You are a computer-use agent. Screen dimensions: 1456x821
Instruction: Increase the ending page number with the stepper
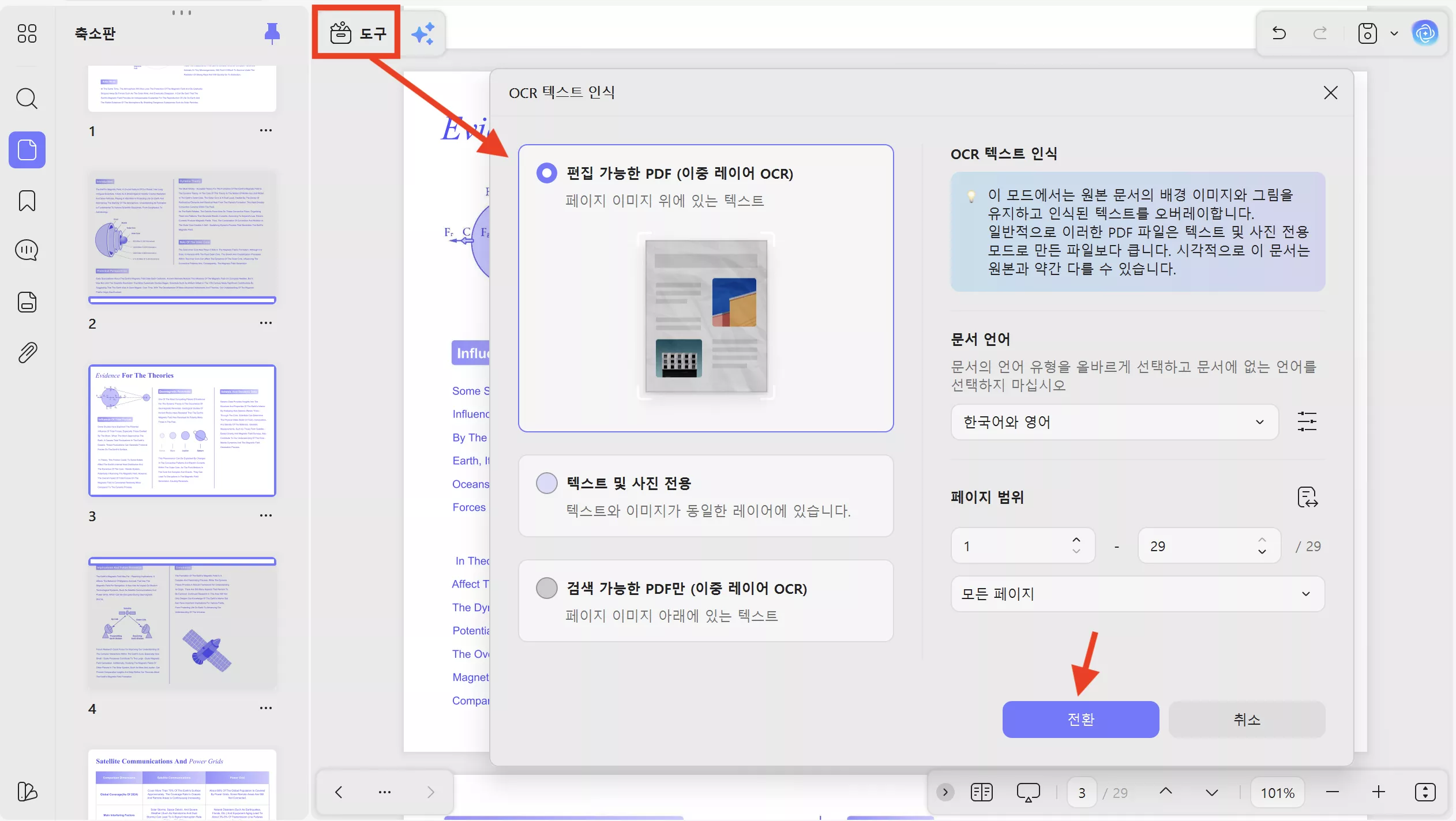click(1261, 540)
